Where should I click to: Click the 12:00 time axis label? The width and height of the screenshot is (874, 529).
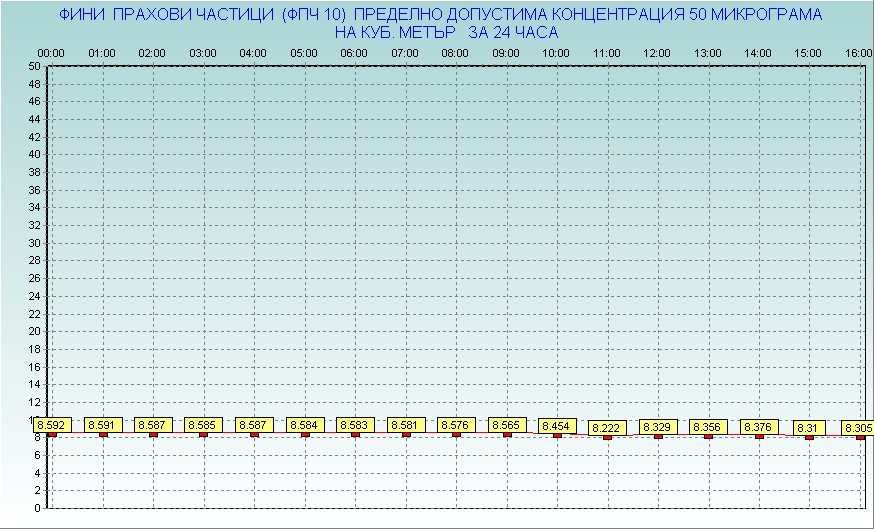click(x=657, y=52)
